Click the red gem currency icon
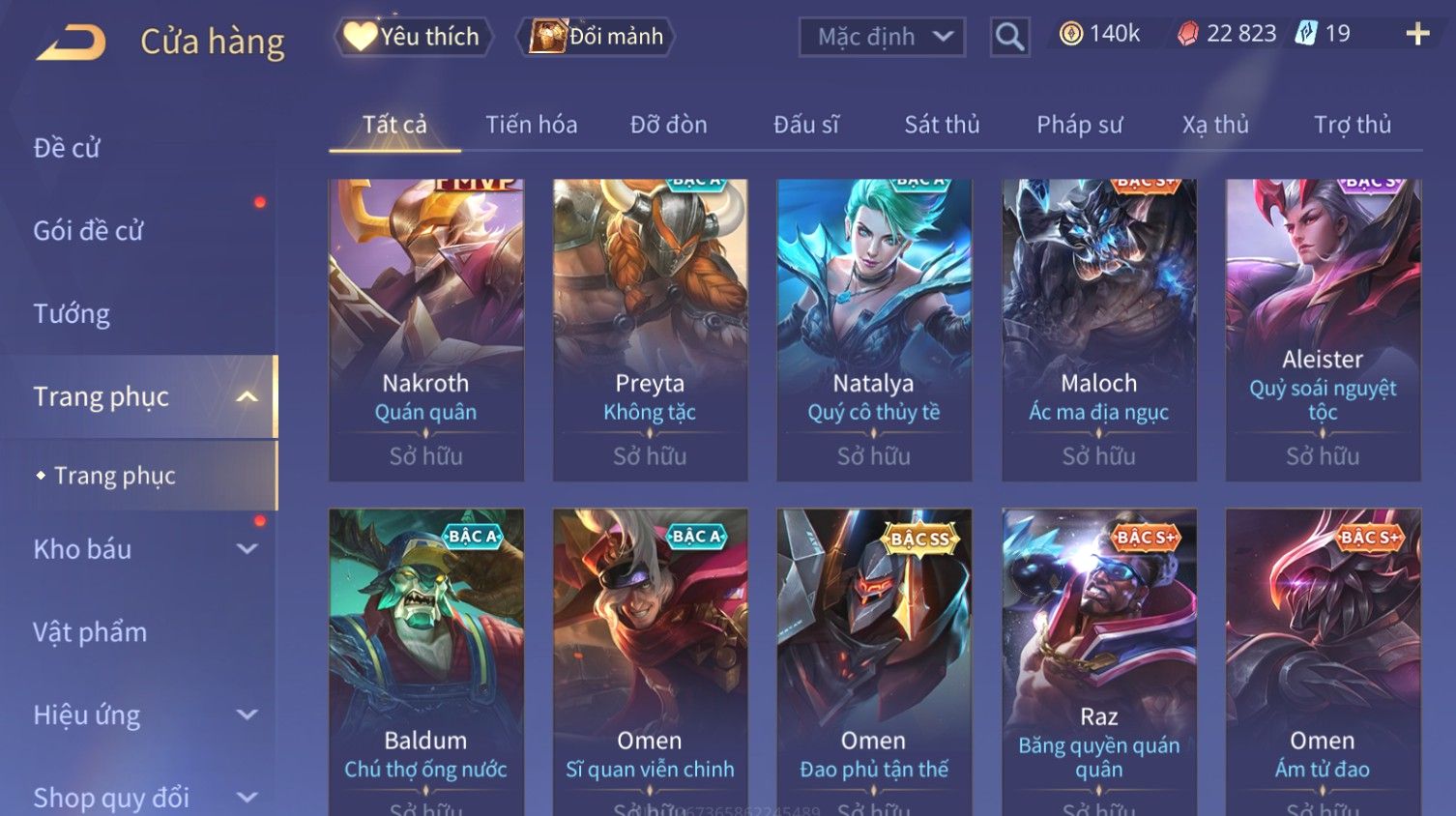 (x=1188, y=35)
